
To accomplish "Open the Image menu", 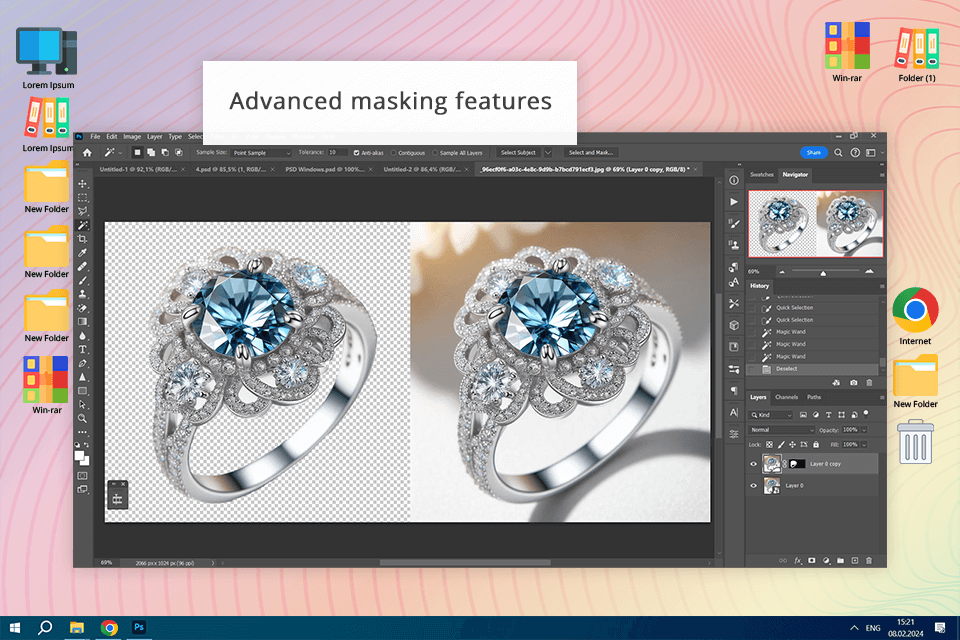I will [x=132, y=137].
